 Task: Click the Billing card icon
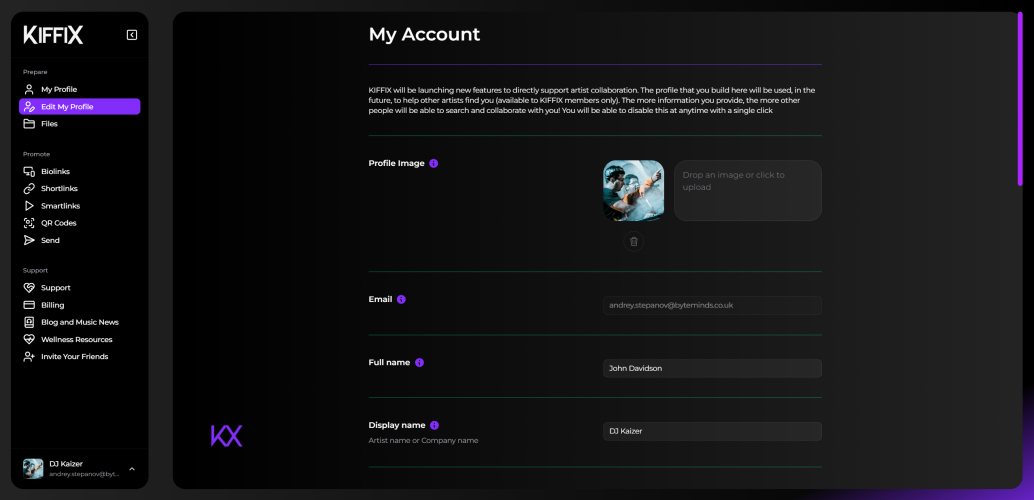[x=29, y=305]
